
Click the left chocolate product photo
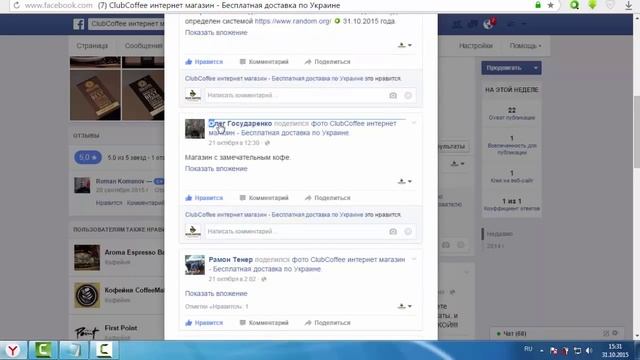pos(96,95)
